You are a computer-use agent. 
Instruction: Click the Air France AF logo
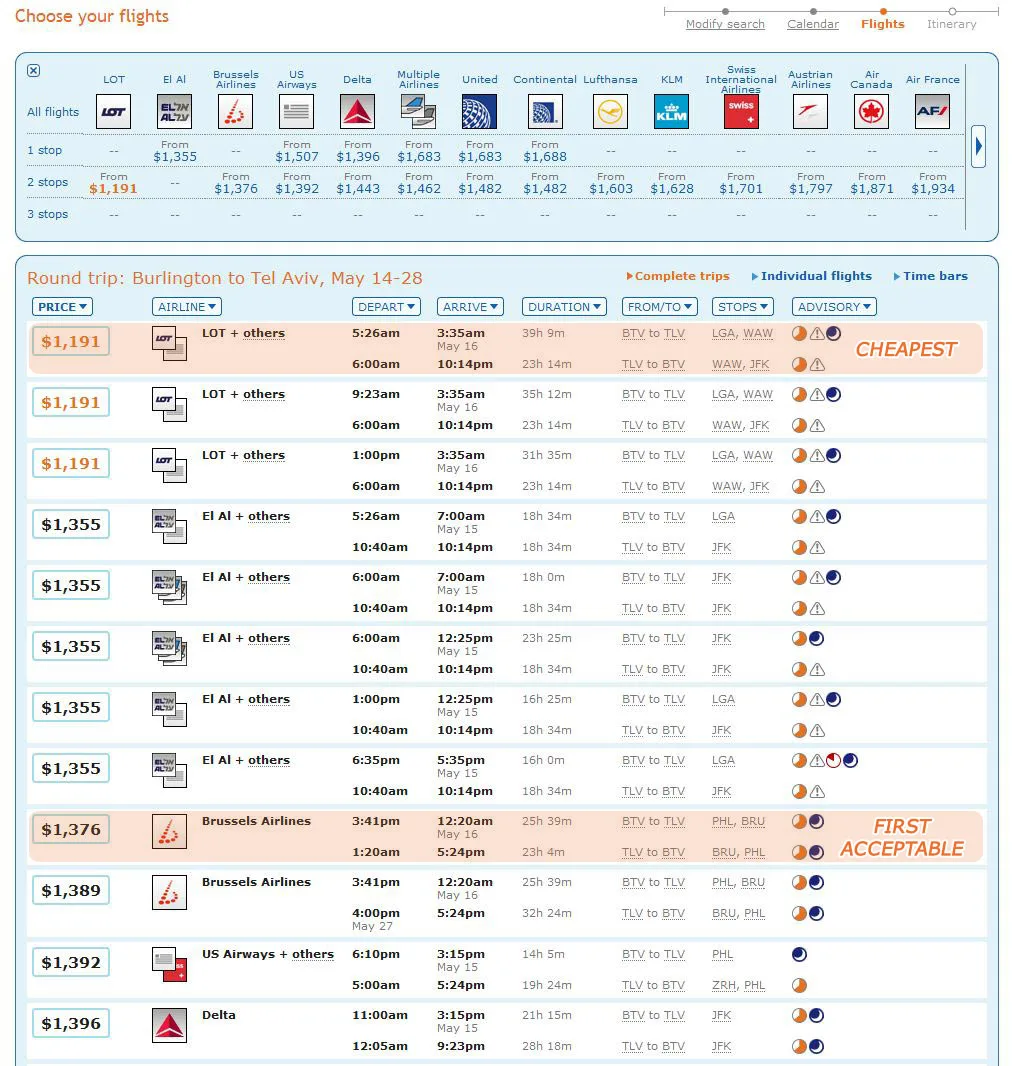pyautogui.click(x=932, y=111)
